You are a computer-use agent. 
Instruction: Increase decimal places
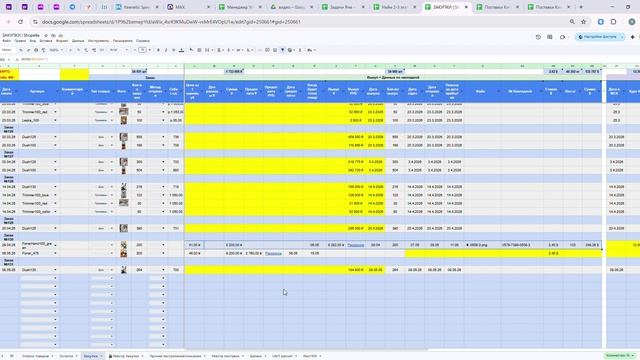tap(94, 50)
